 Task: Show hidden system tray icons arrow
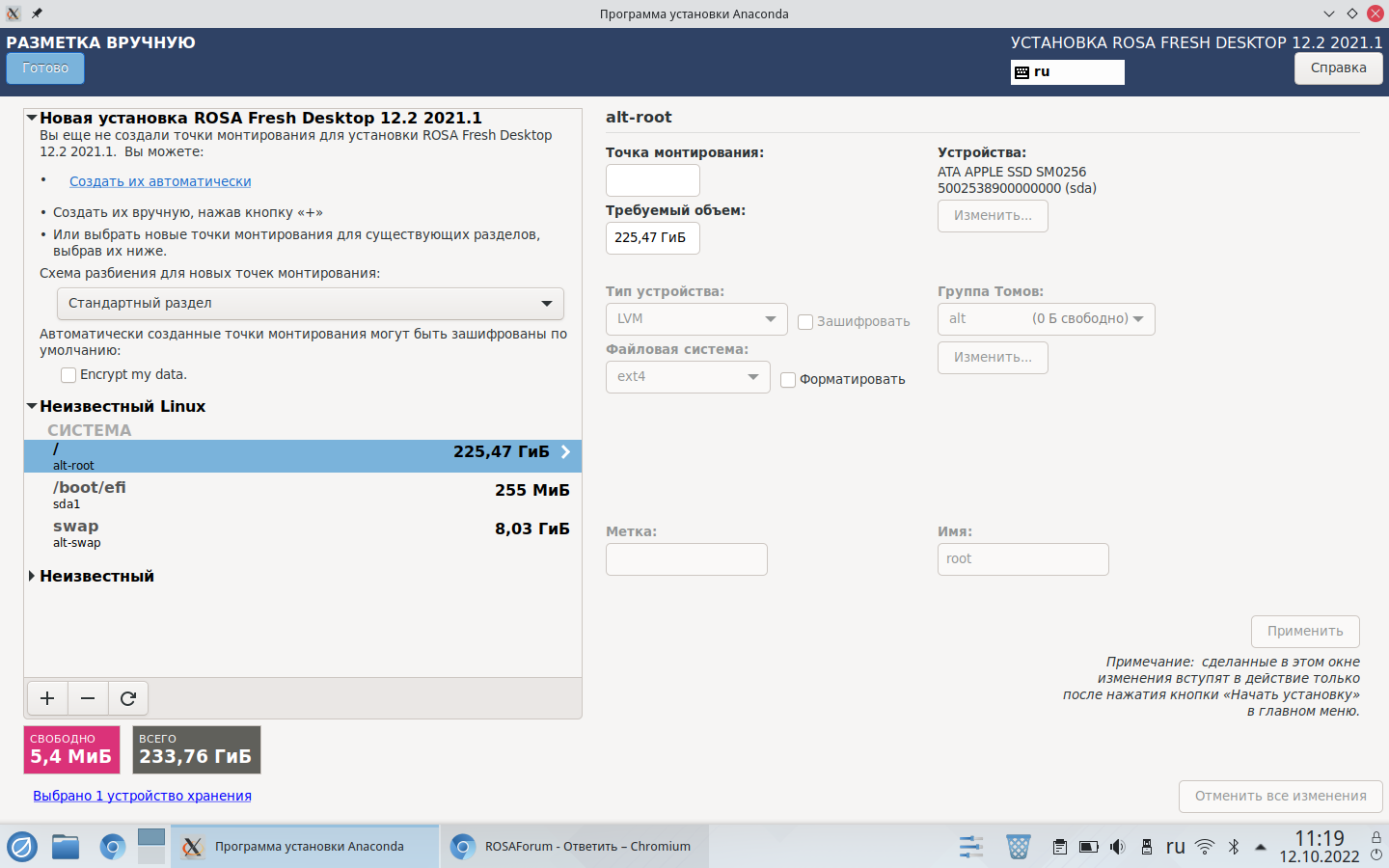[x=1261, y=847]
